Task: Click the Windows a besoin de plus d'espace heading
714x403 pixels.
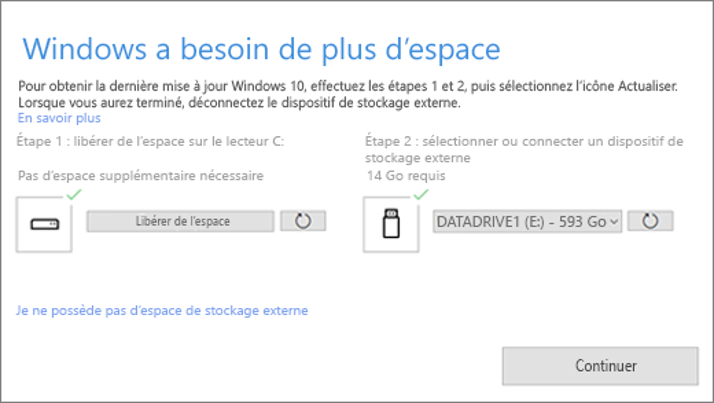Action: (261, 49)
